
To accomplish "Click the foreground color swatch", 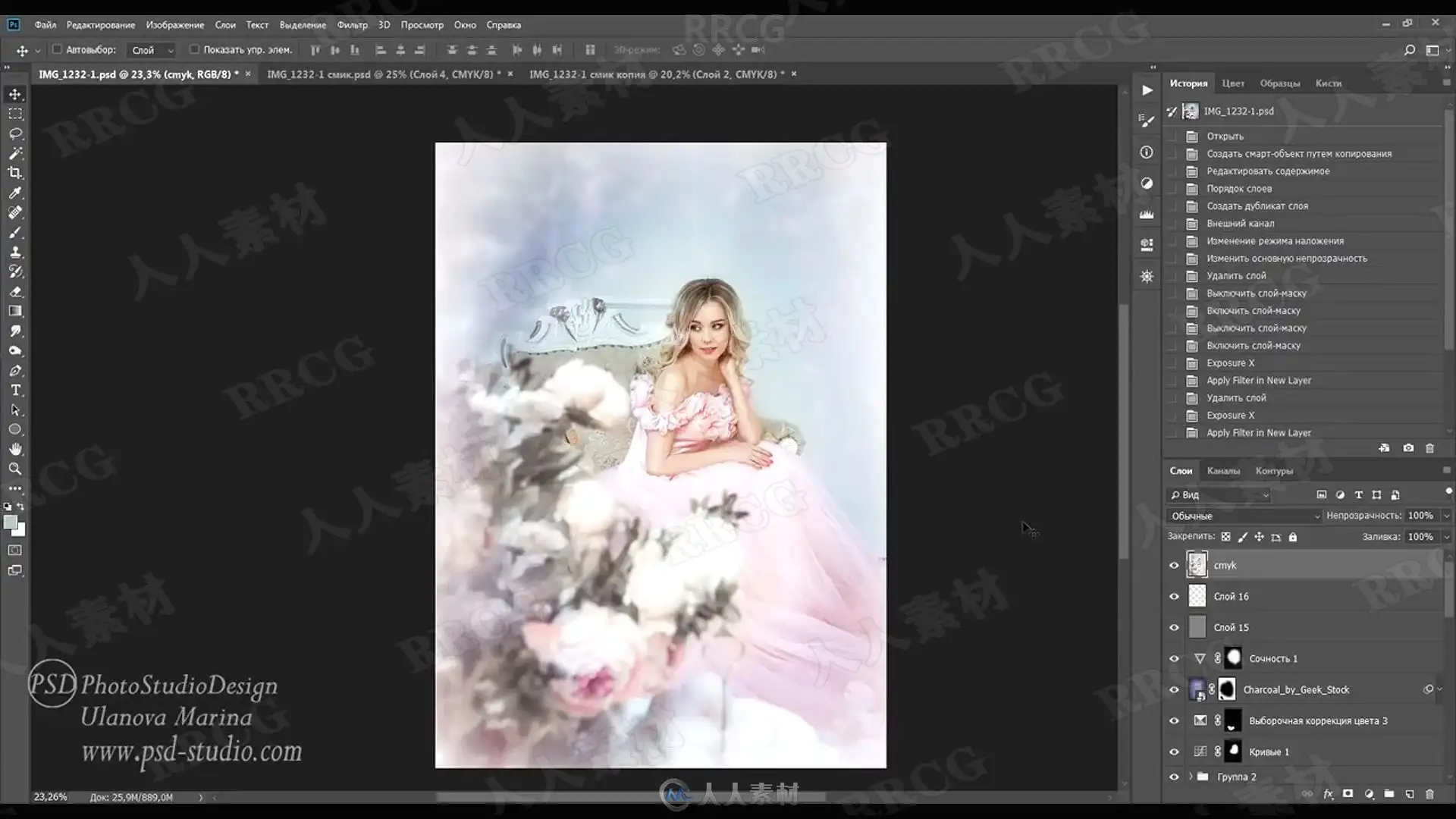I will point(11,522).
